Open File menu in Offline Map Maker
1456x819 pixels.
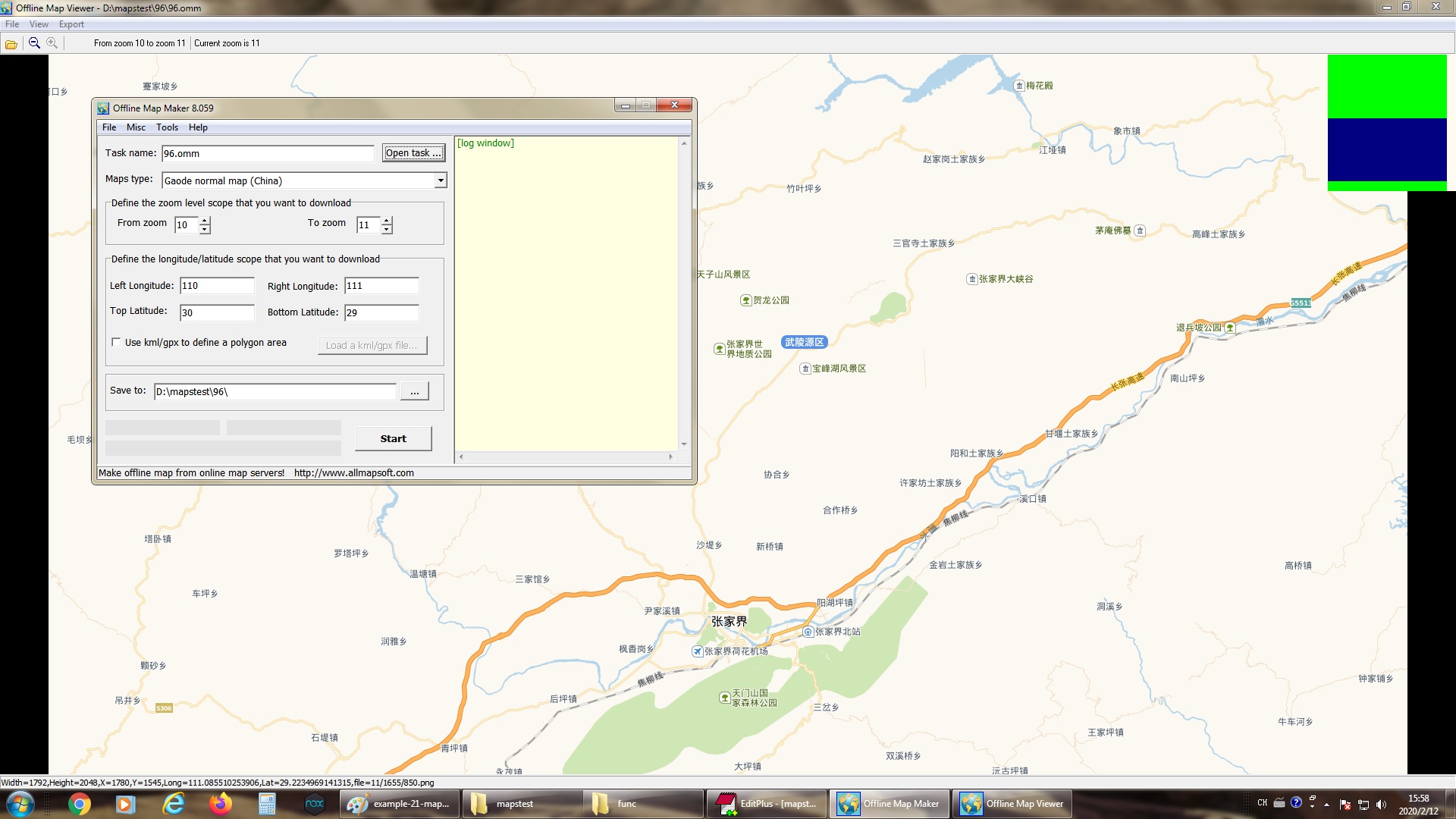(x=109, y=127)
